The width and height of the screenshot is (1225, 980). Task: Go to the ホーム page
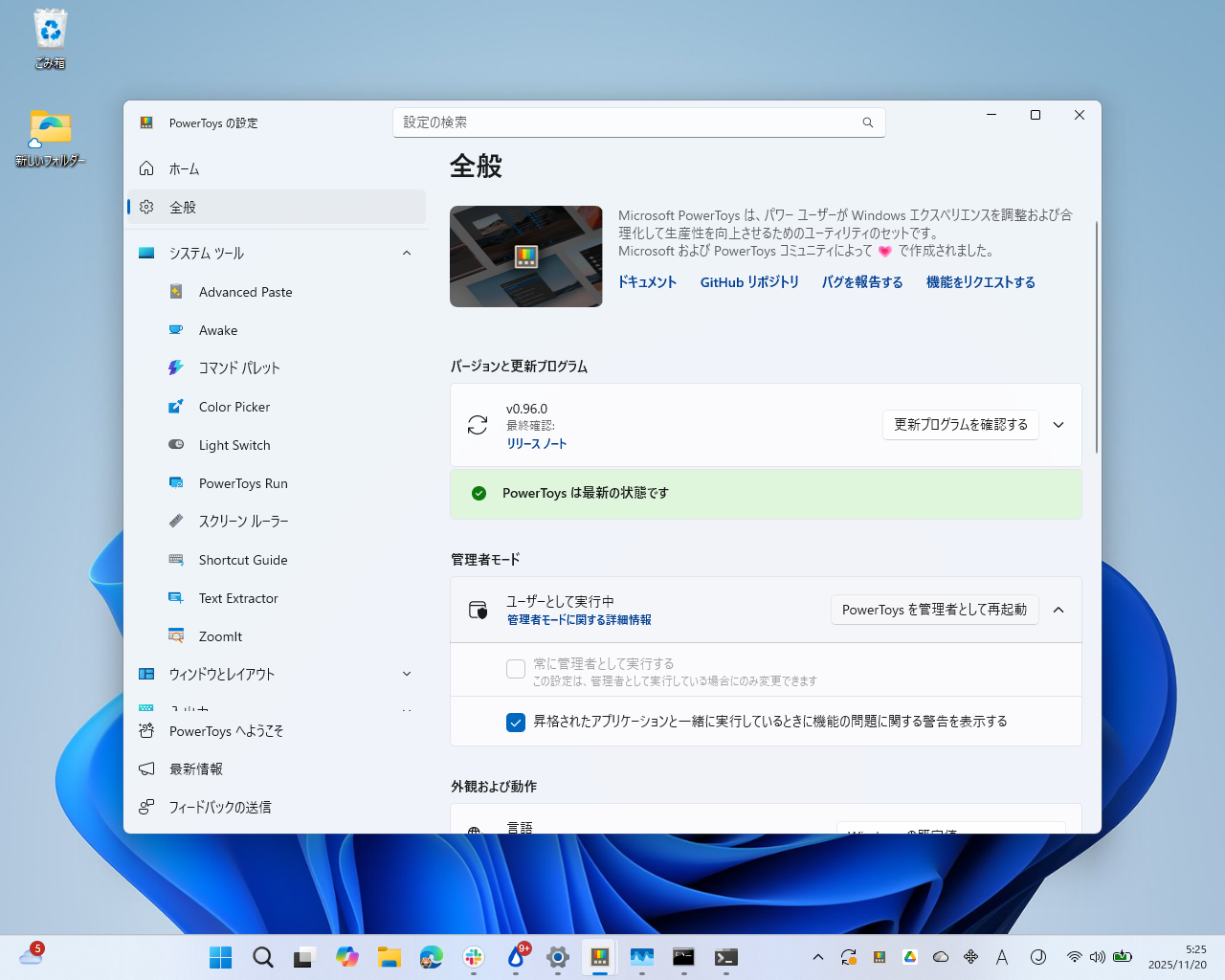(x=184, y=168)
